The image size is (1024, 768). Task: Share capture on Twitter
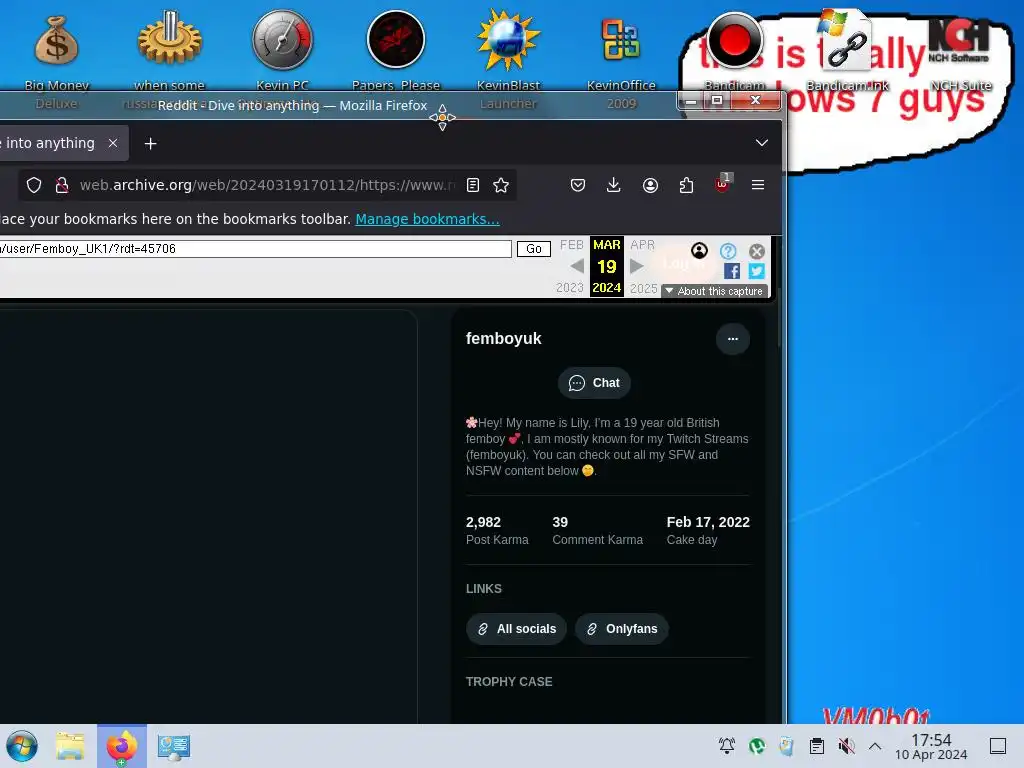(757, 271)
